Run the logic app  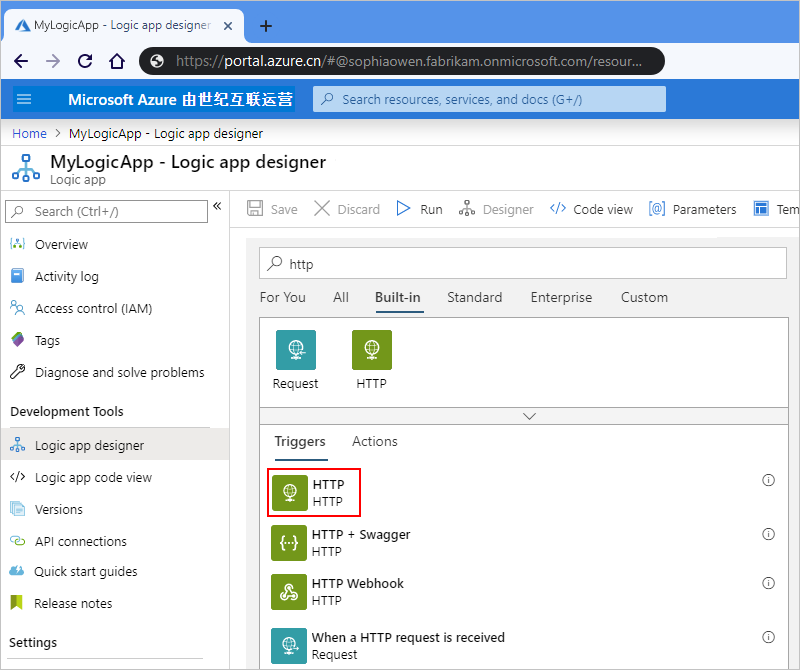(x=419, y=209)
